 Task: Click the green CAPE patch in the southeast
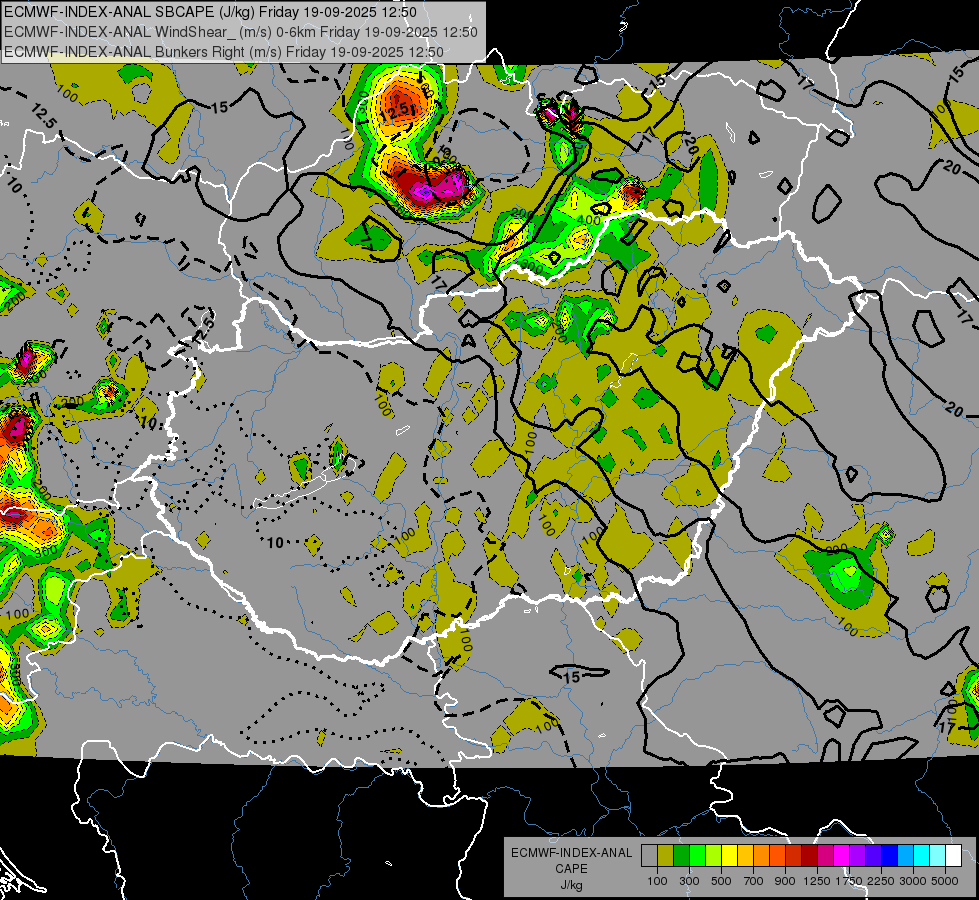tap(845, 575)
